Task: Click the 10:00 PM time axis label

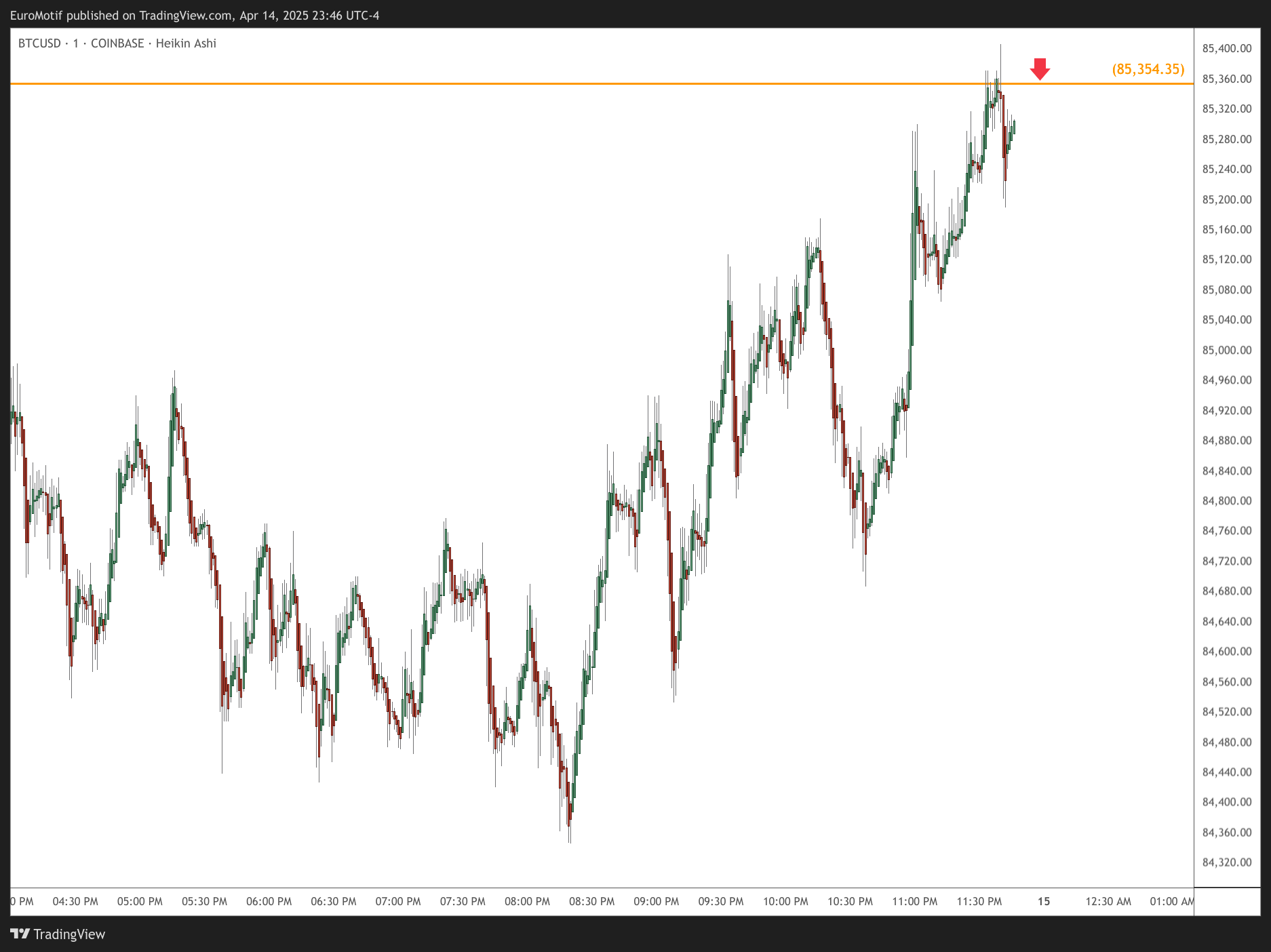Action: pyautogui.click(x=785, y=901)
